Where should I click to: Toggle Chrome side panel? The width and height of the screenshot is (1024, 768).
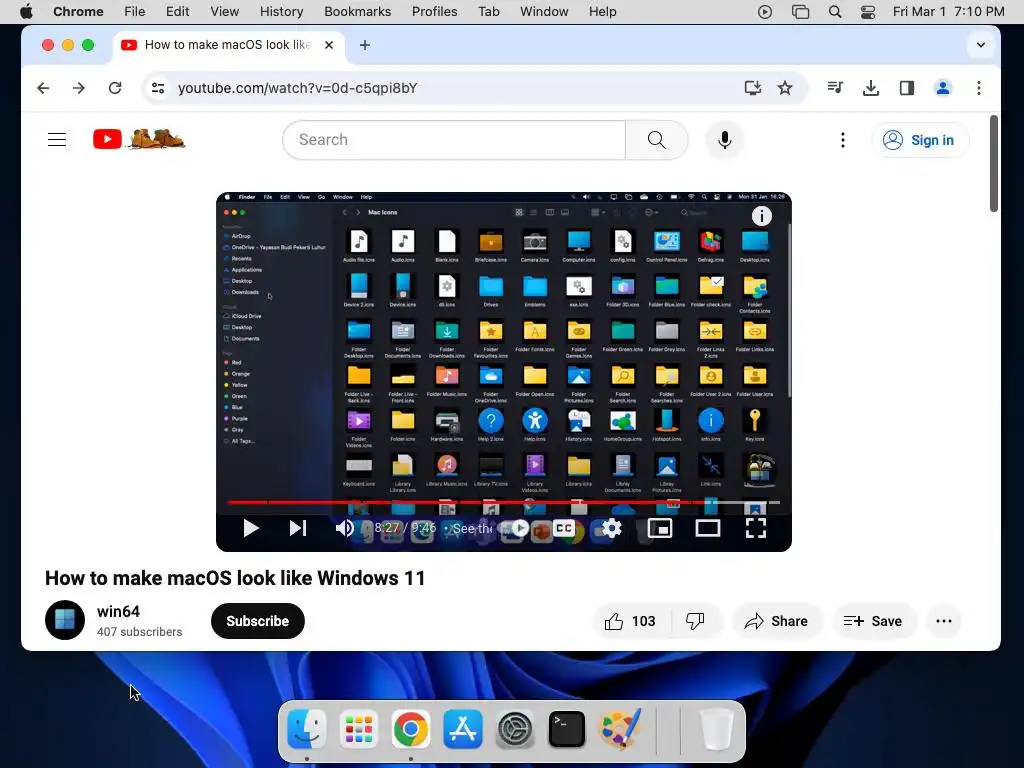coord(906,88)
